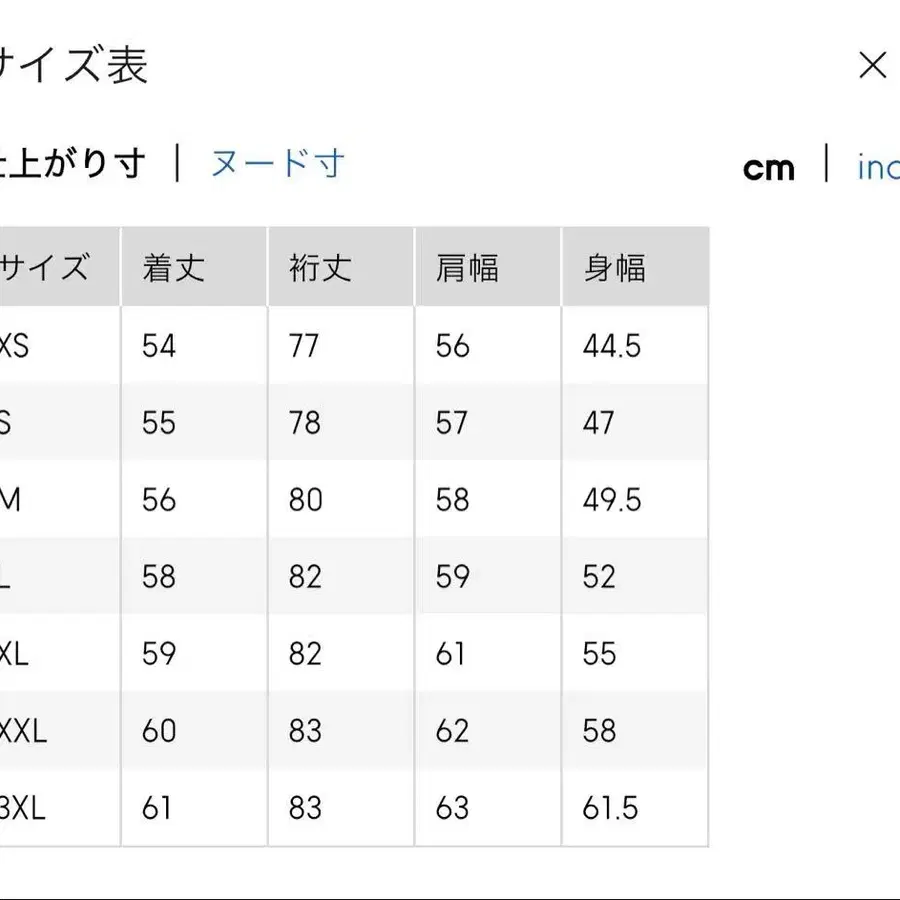Select the L size row
This screenshot has width=900, height=900.
(12, 576)
